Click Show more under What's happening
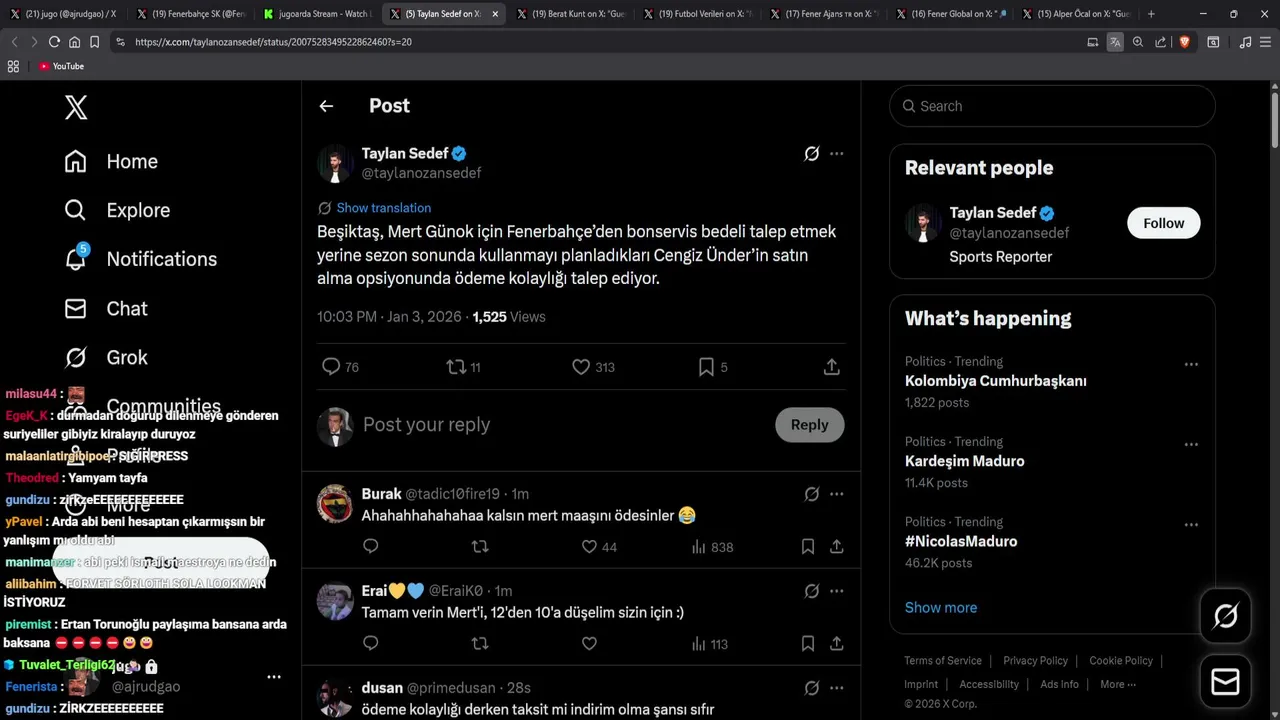This screenshot has width=1280, height=720. coord(941,607)
